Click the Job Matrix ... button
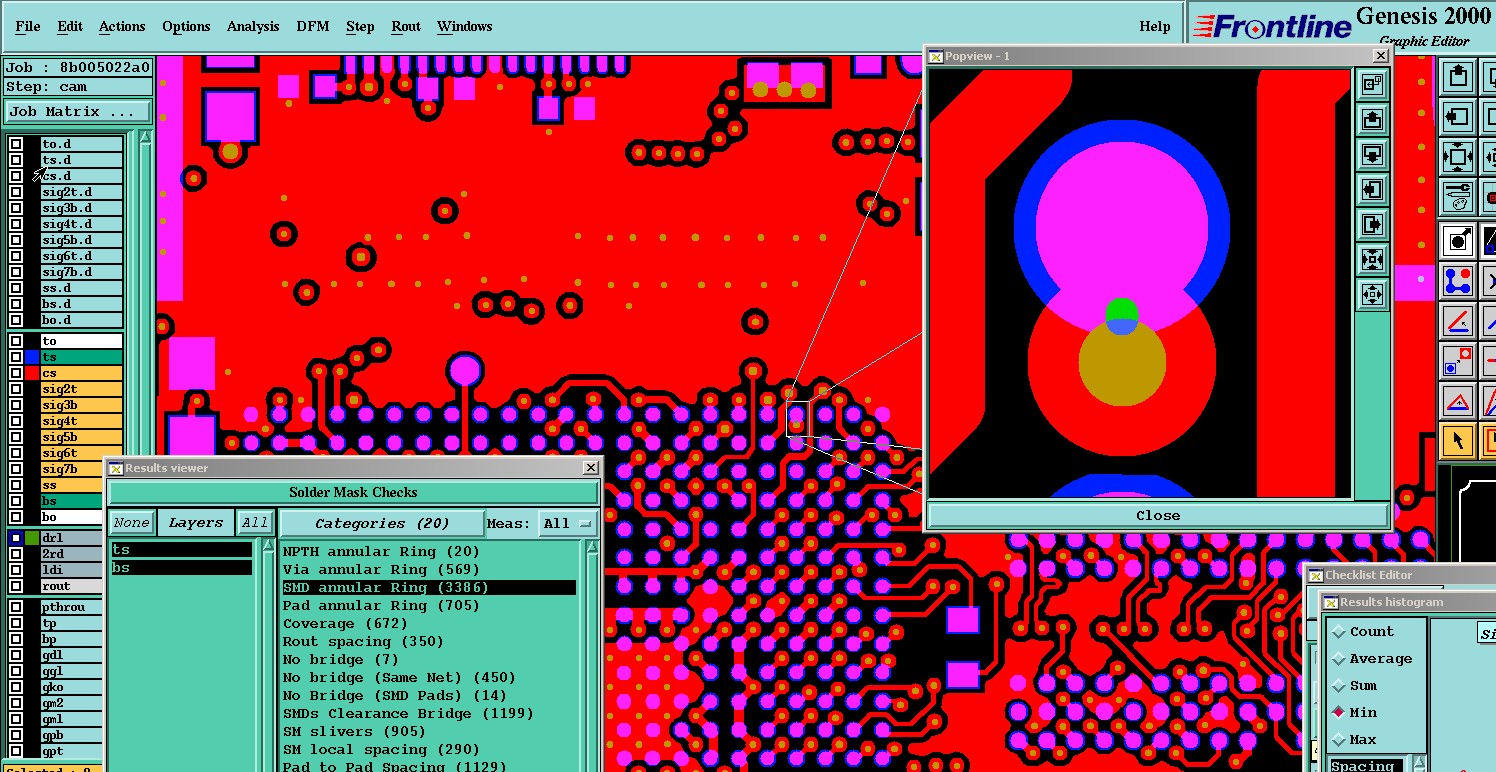 (x=77, y=112)
